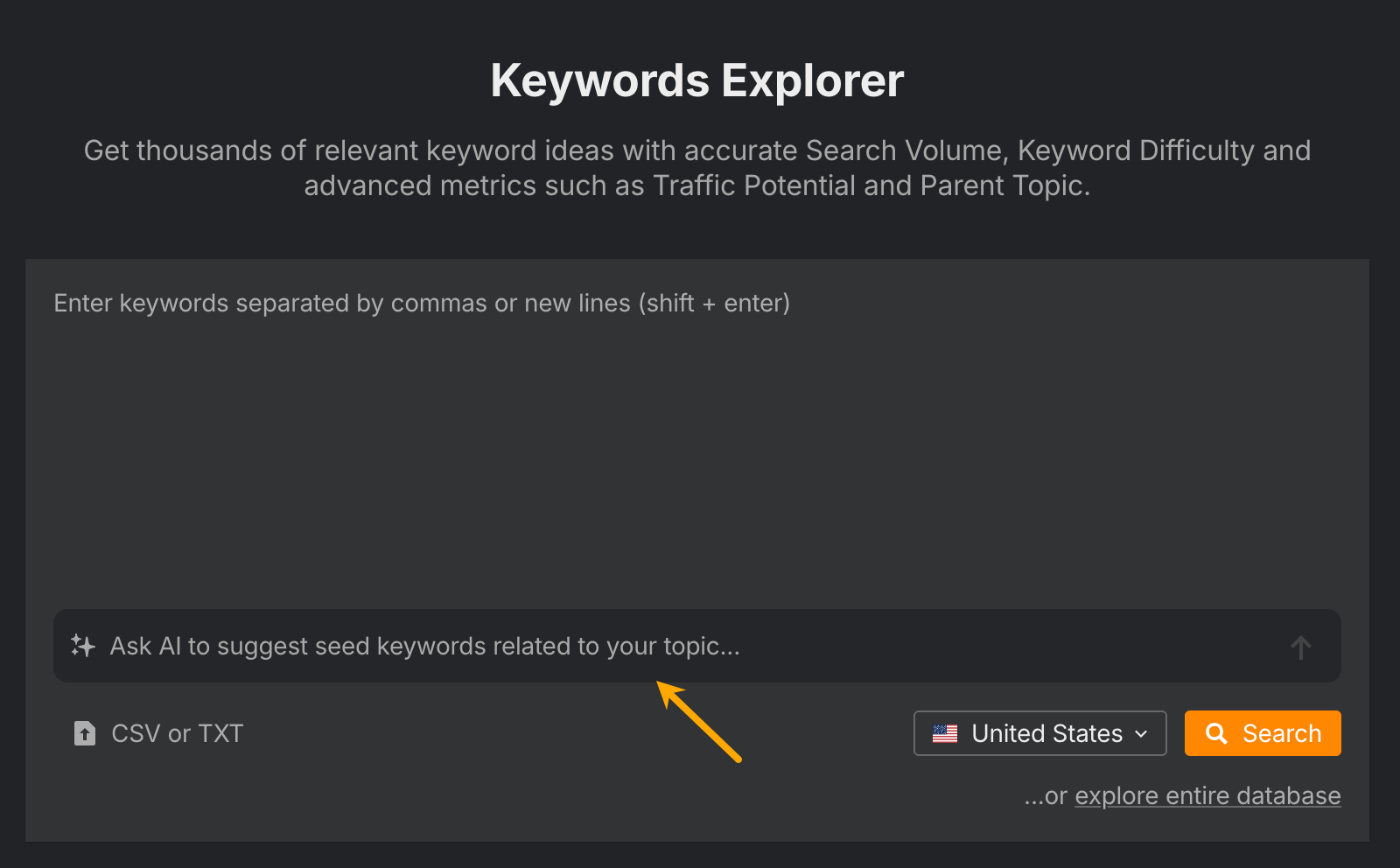Click CSV or TXT to import a keyword file
Screen dimensions: 1400x868
[177, 733]
